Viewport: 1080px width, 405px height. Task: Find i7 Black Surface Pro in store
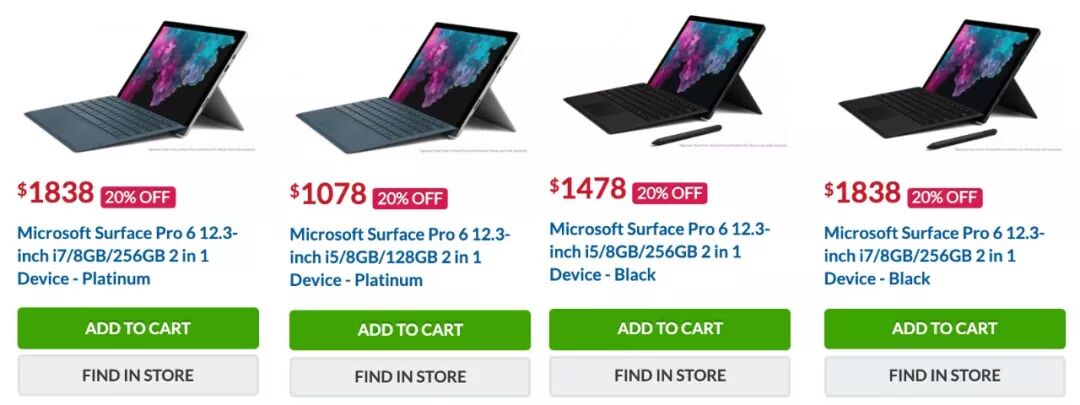944,375
